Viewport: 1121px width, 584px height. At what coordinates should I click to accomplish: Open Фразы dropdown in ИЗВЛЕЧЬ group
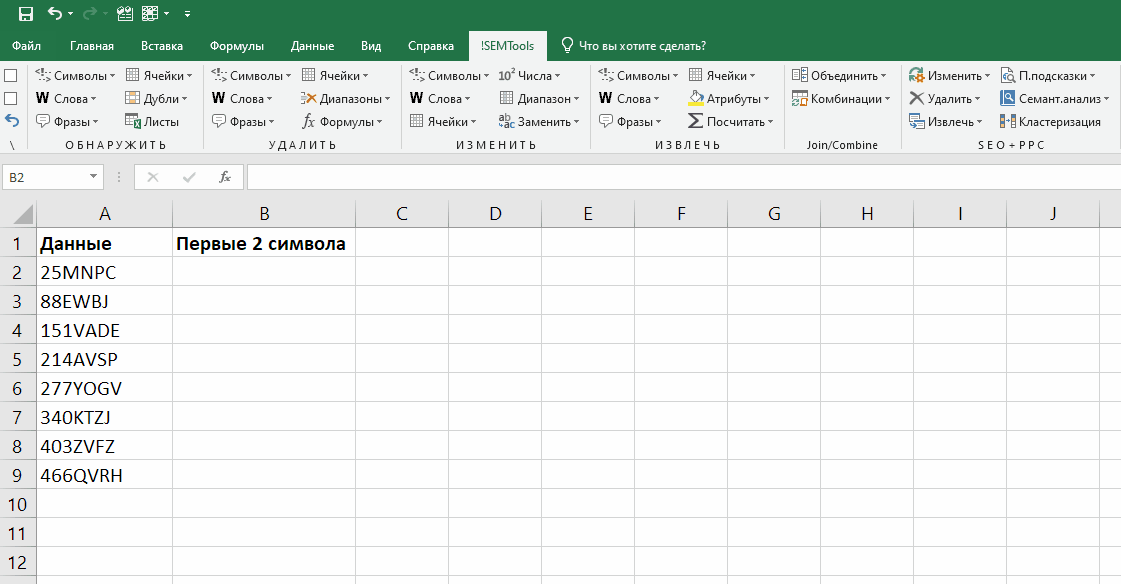[631, 122]
